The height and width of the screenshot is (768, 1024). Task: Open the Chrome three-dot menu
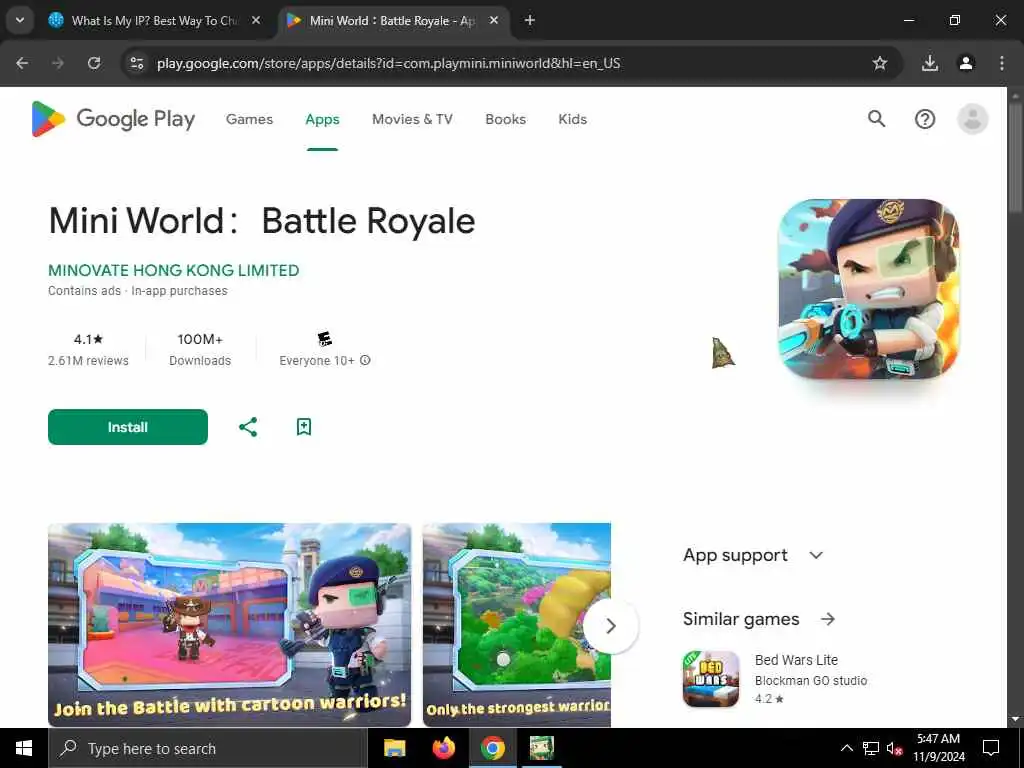1002,63
